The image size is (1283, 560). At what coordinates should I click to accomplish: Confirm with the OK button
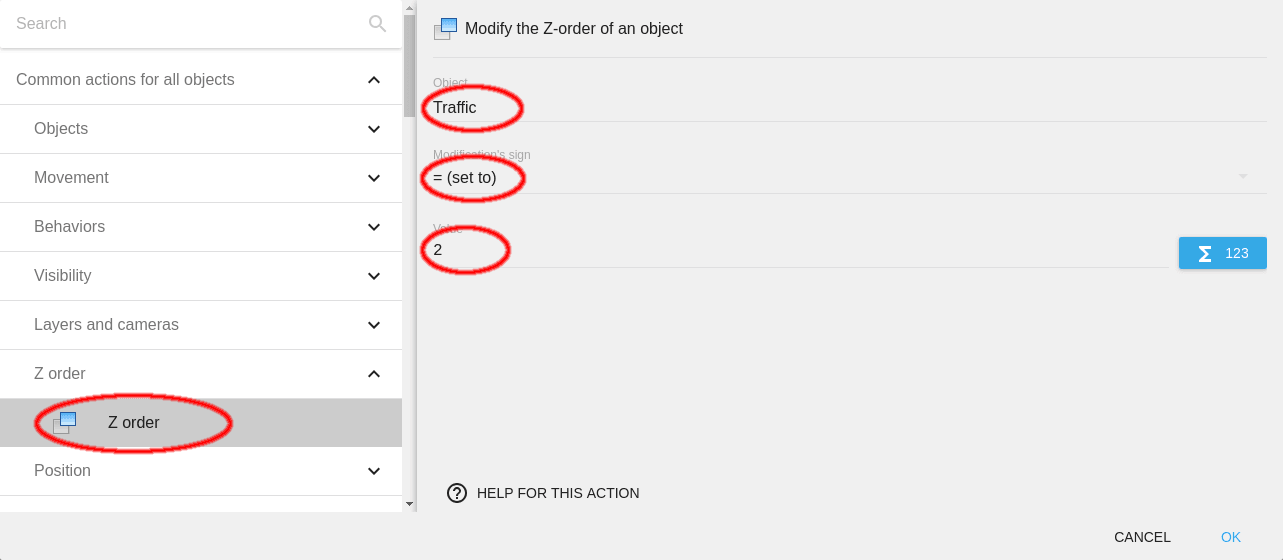[1231, 537]
